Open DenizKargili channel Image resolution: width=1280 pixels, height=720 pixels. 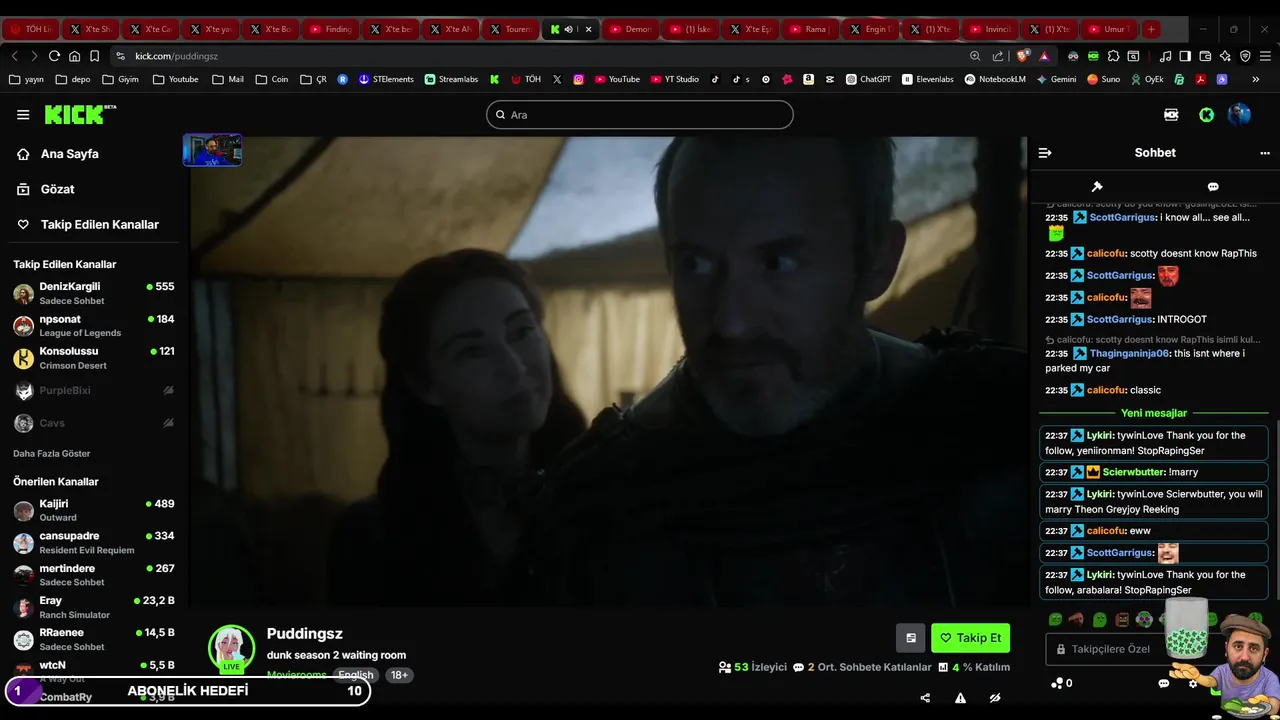[94, 293]
